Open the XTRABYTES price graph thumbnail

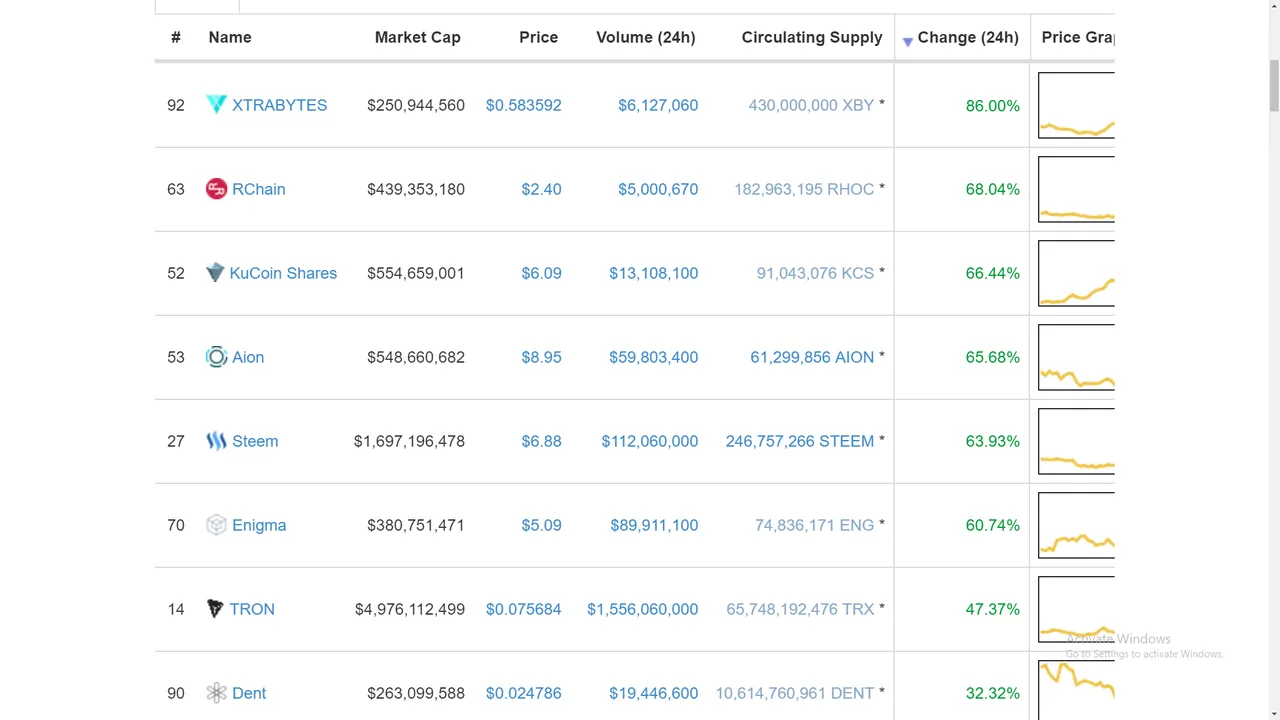1076,105
